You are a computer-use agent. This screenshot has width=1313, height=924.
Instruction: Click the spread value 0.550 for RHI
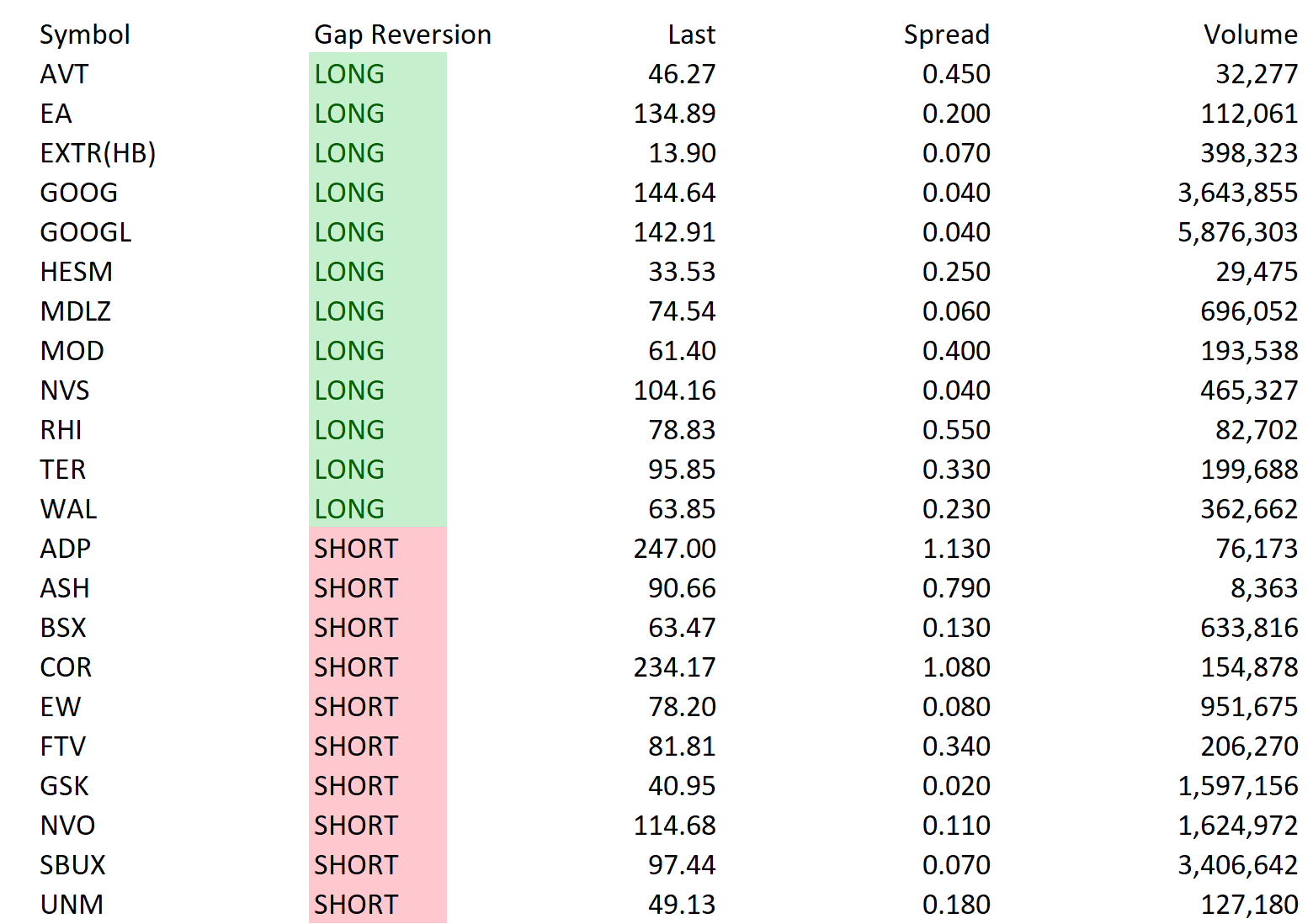tap(956, 430)
